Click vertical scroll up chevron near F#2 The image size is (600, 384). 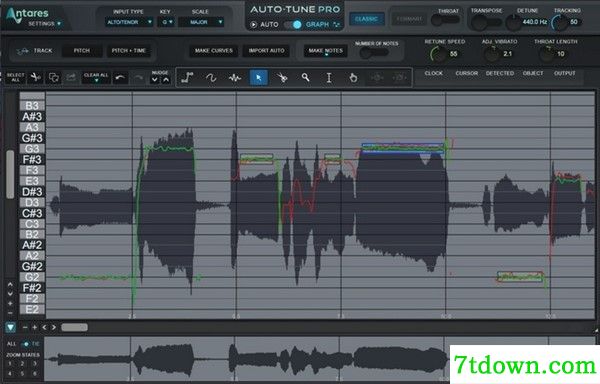coord(10,285)
